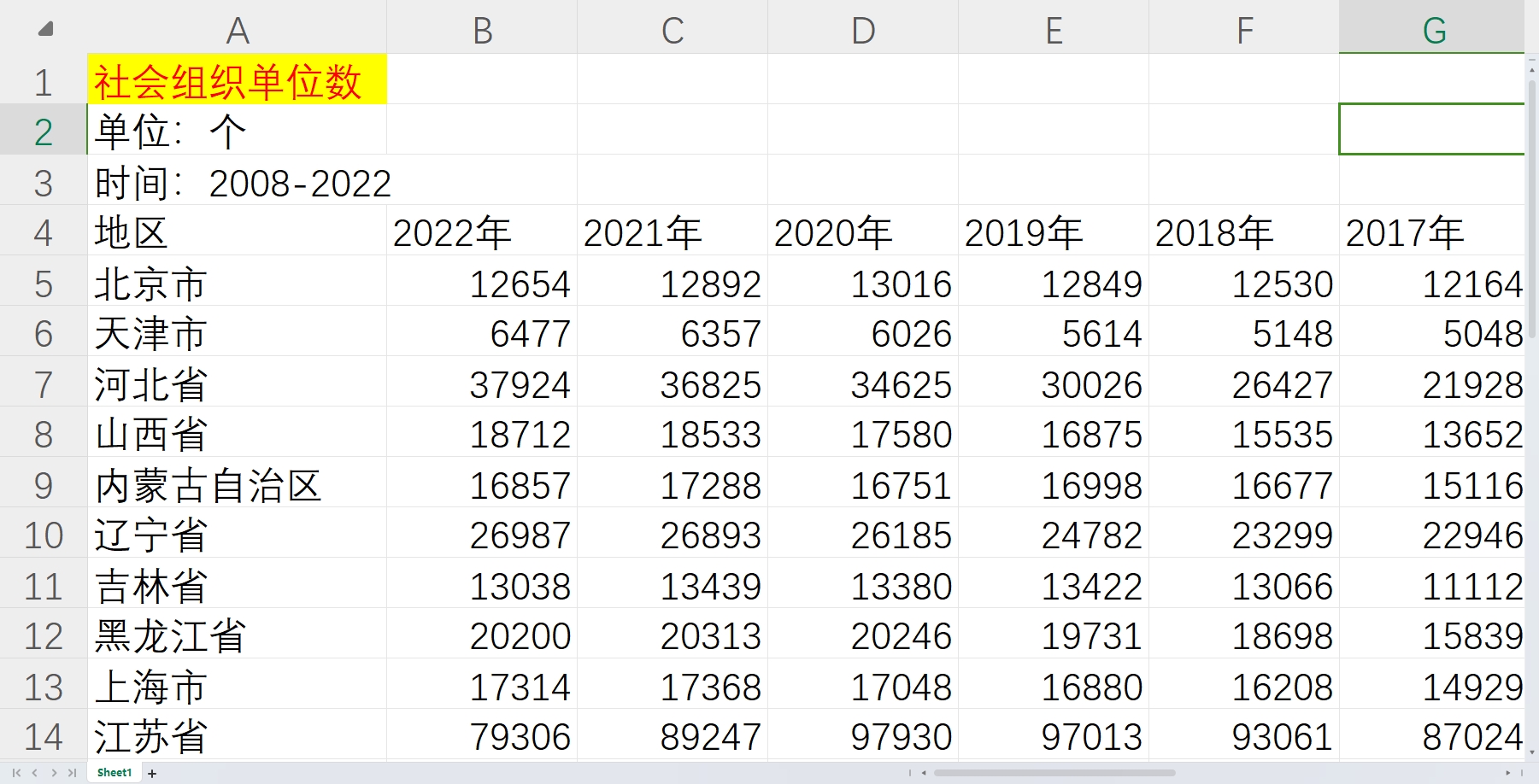1539x784 pixels.
Task: Click the select-all corner triangle
Action: point(46,30)
